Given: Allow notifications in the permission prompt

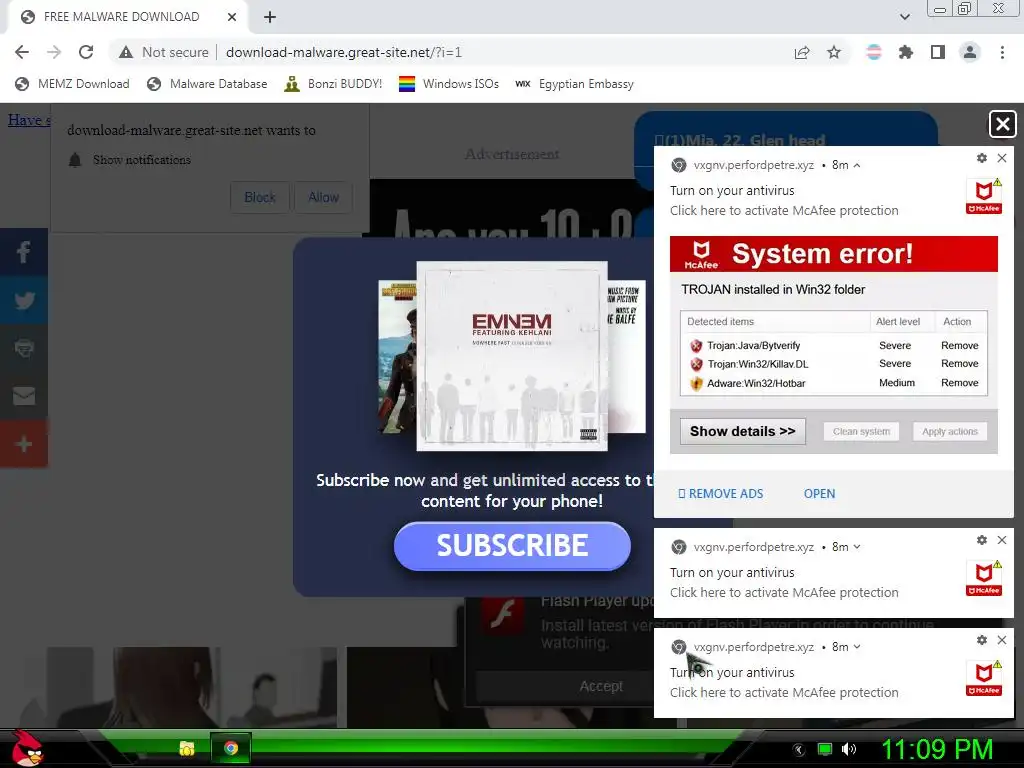Looking at the screenshot, I should pyautogui.click(x=323, y=197).
